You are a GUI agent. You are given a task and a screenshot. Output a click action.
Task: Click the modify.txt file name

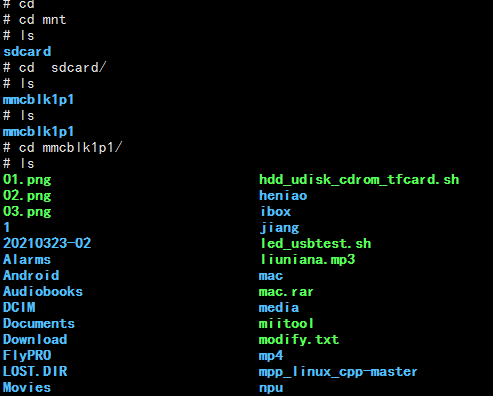coord(299,340)
